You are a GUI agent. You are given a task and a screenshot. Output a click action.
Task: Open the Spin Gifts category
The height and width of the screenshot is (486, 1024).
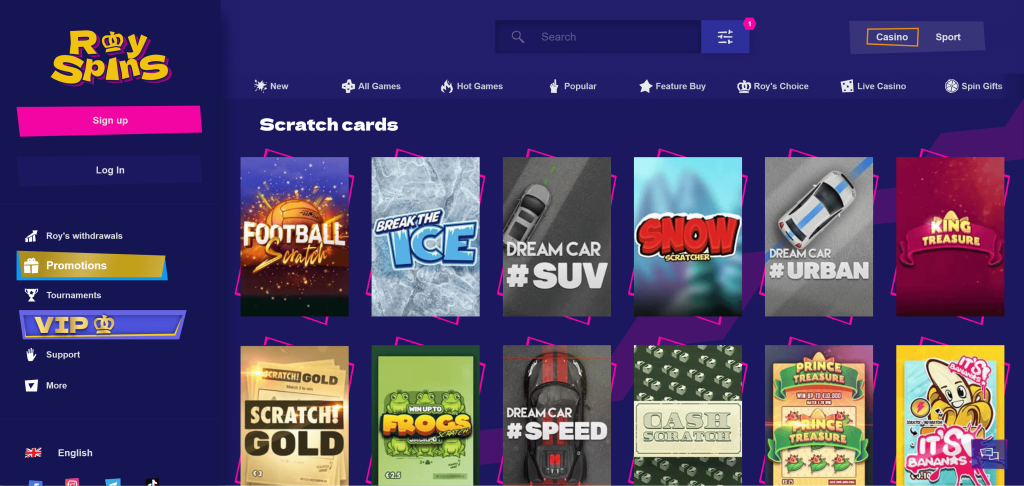[973, 86]
